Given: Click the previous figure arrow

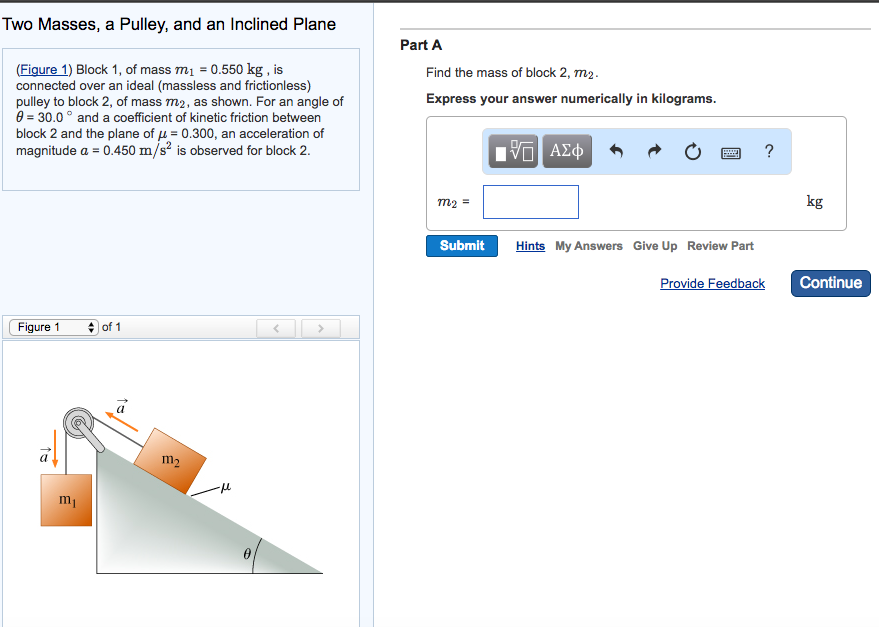Looking at the screenshot, I should [276, 327].
